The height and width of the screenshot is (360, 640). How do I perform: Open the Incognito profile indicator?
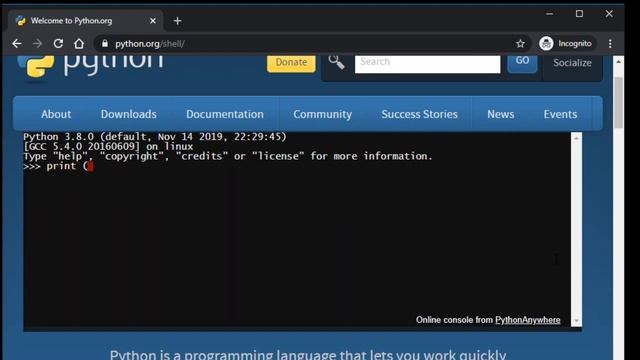tap(566, 43)
